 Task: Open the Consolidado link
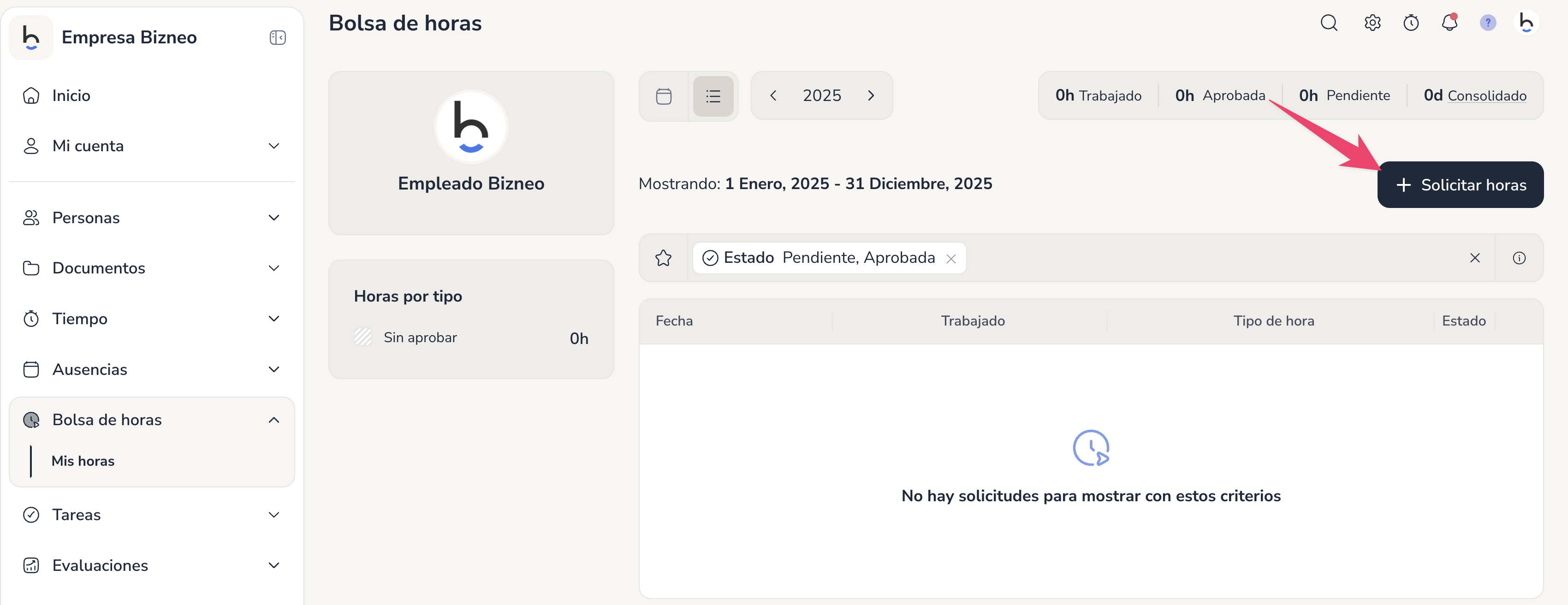click(1486, 95)
